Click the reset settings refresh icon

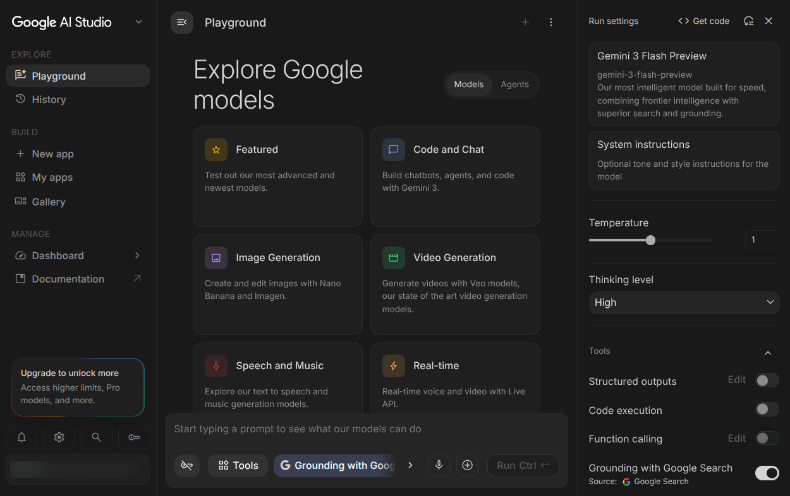pos(749,21)
